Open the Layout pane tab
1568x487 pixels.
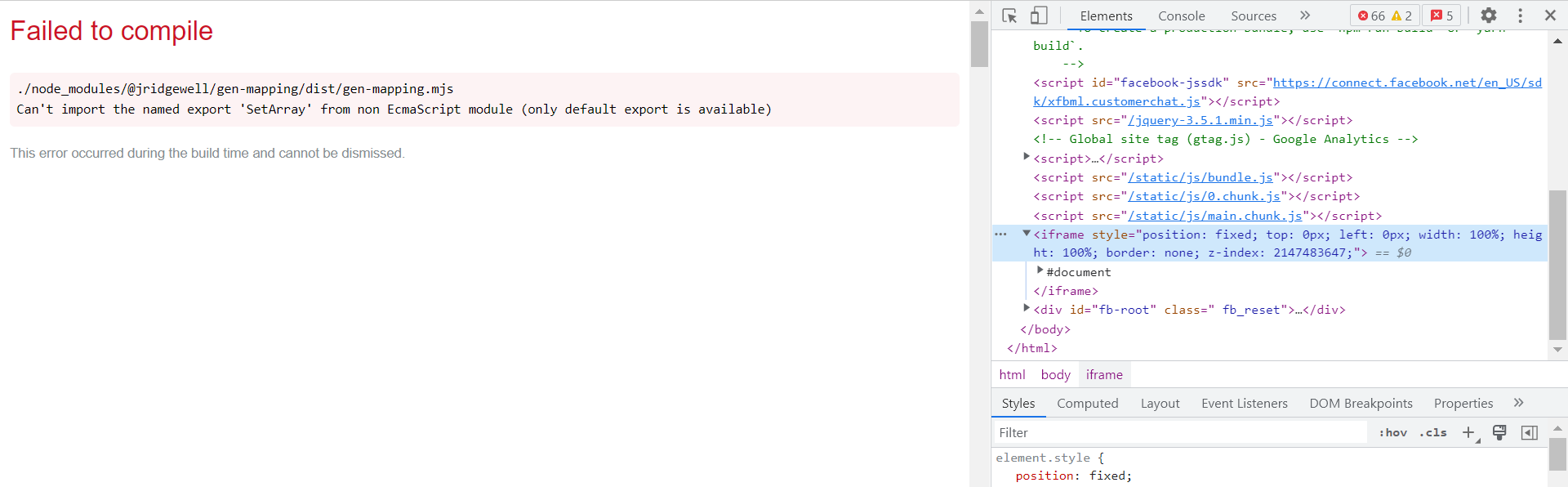[x=1160, y=403]
